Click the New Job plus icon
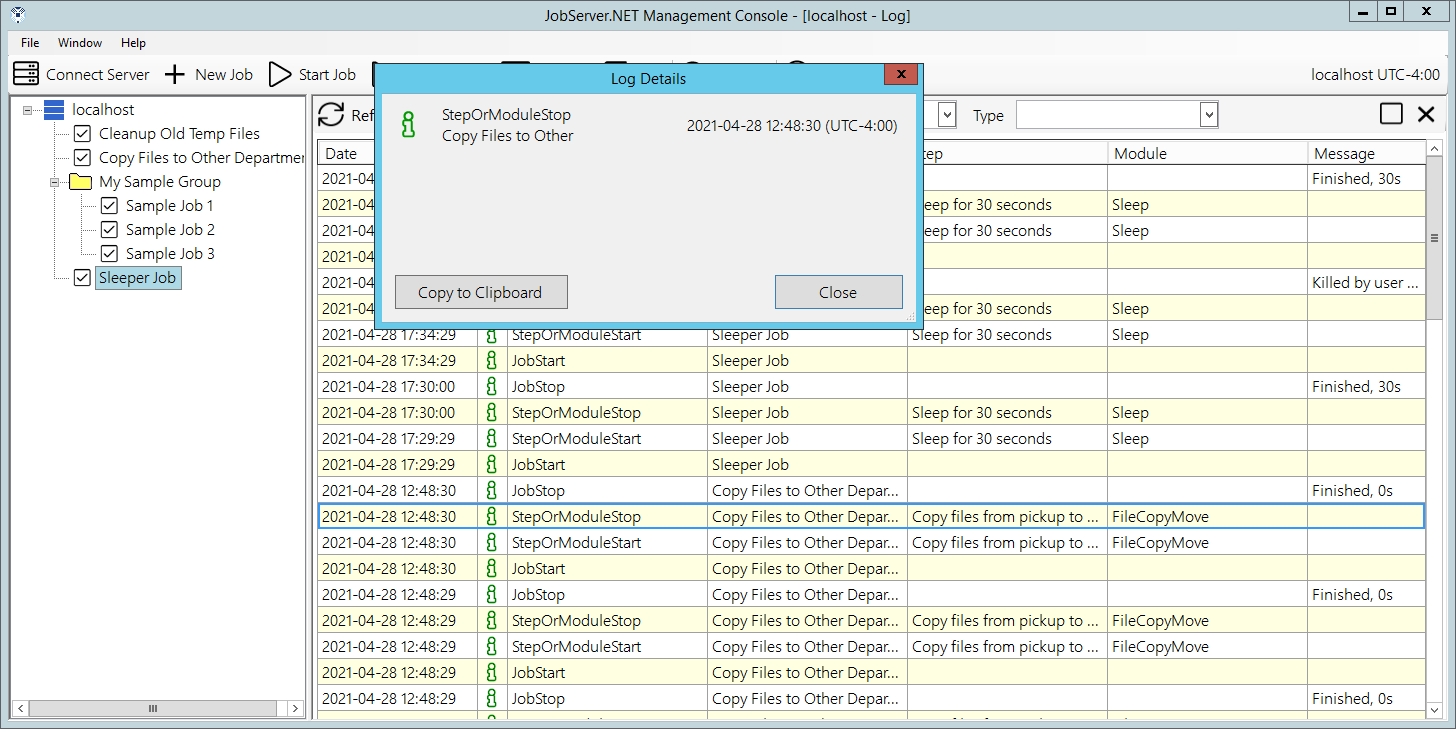The width and height of the screenshot is (1456, 729). point(175,74)
